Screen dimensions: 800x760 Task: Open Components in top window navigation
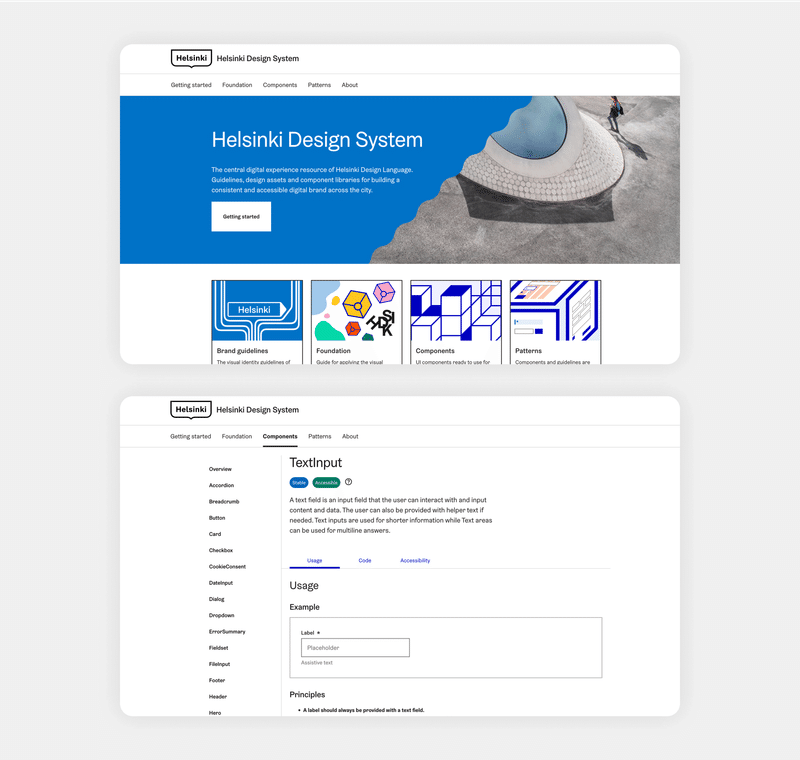click(x=280, y=85)
